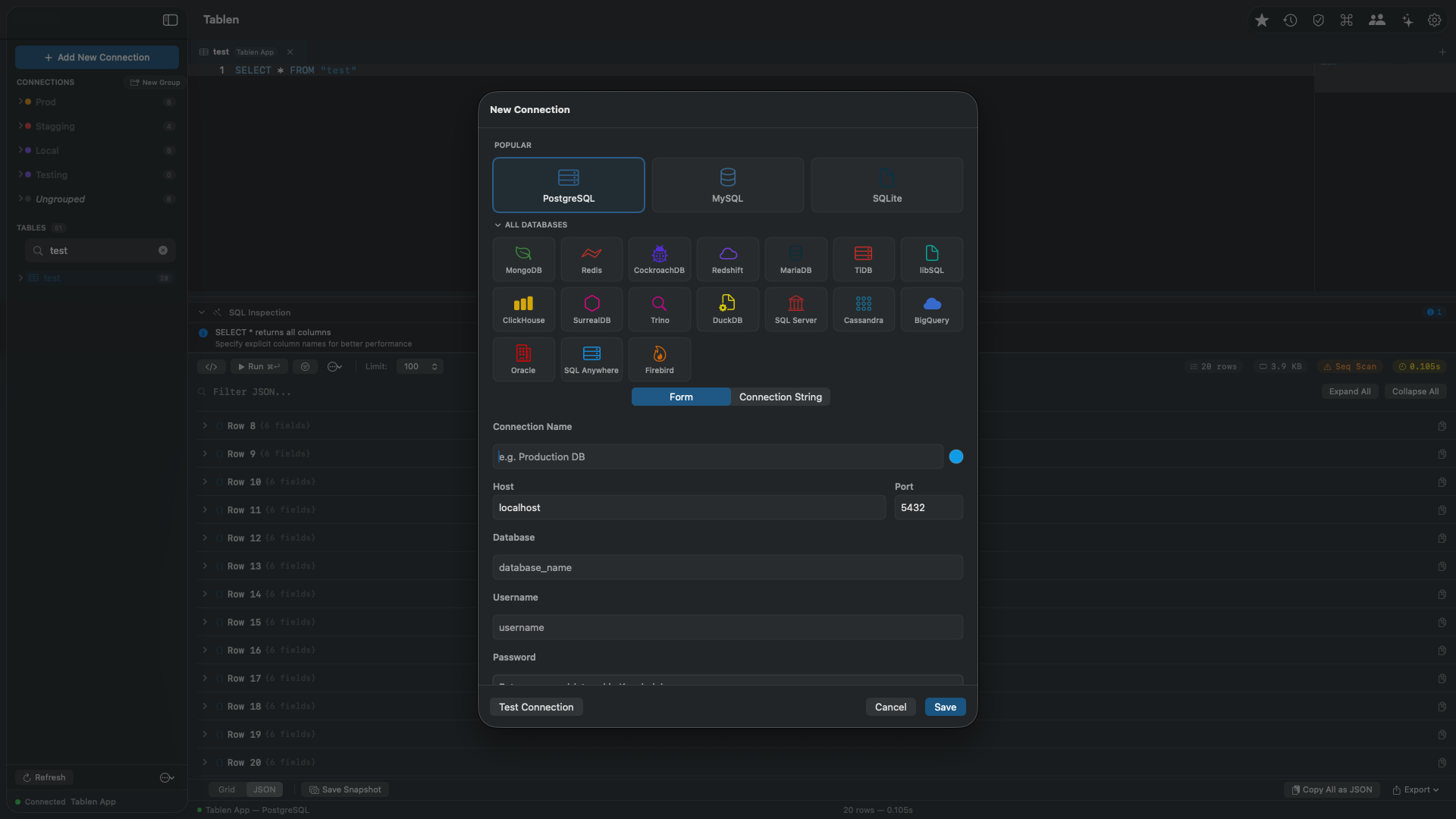Screen dimensions: 1456x819
Task: Choose the Redis database type
Action: [x=591, y=259]
